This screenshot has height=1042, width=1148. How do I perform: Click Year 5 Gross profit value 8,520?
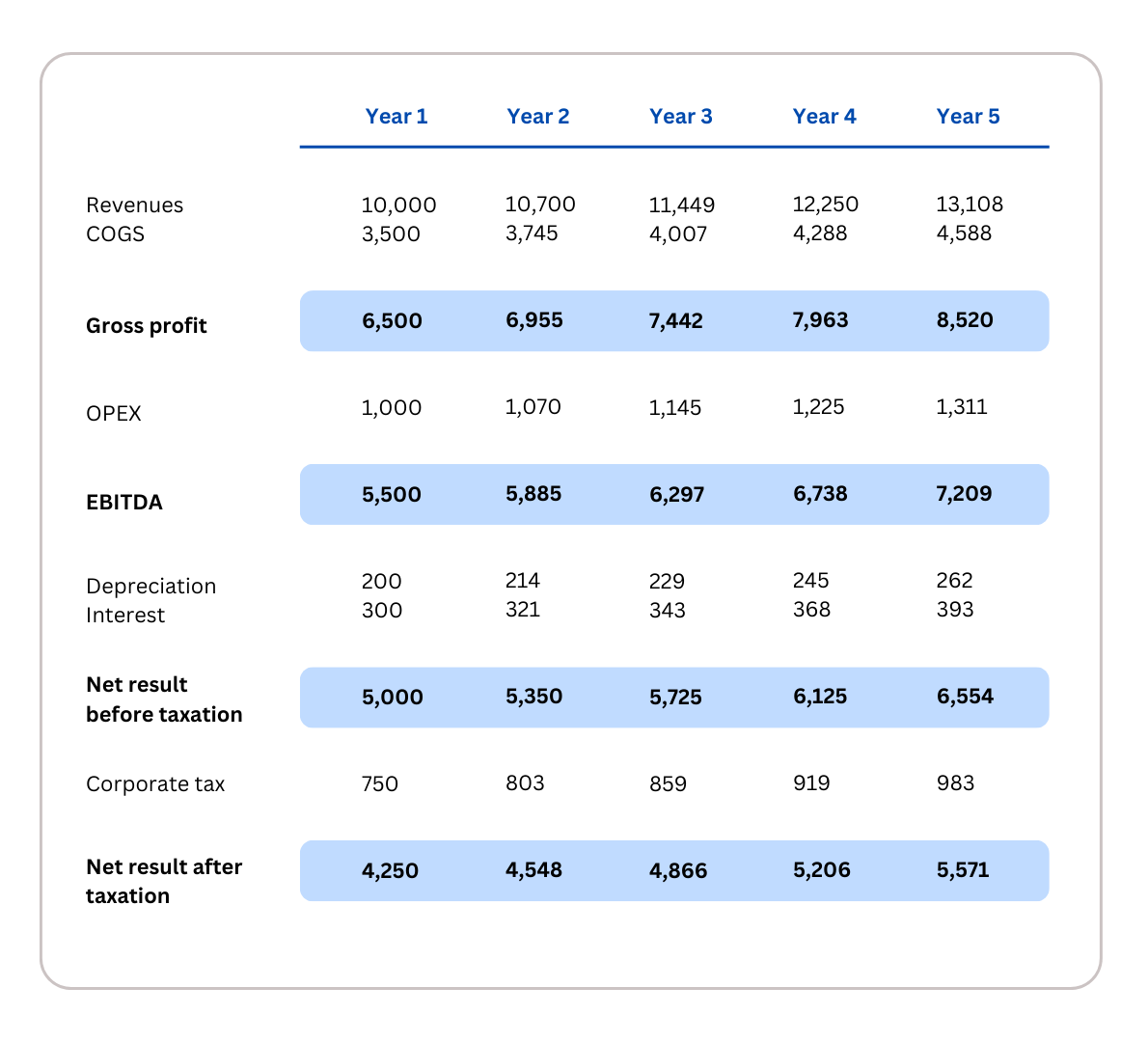(965, 320)
